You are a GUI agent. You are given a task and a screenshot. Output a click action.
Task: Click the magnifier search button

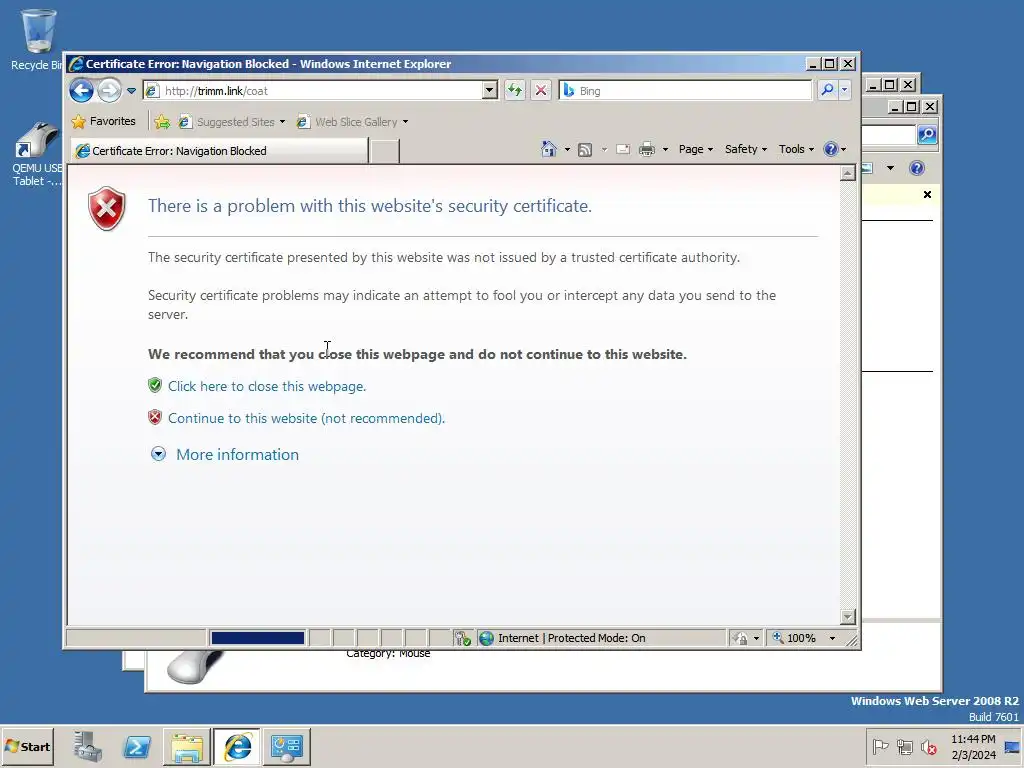click(x=827, y=90)
